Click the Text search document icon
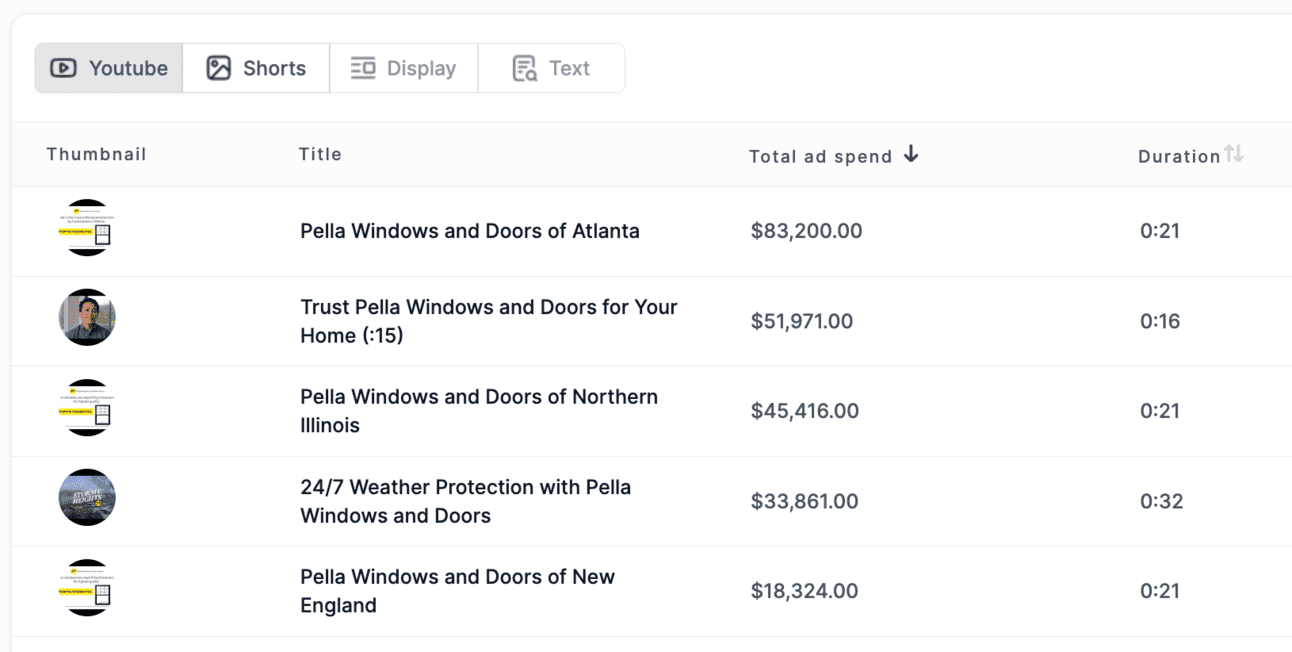Viewport: 1292px width, 652px height. click(x=524, y=68)
